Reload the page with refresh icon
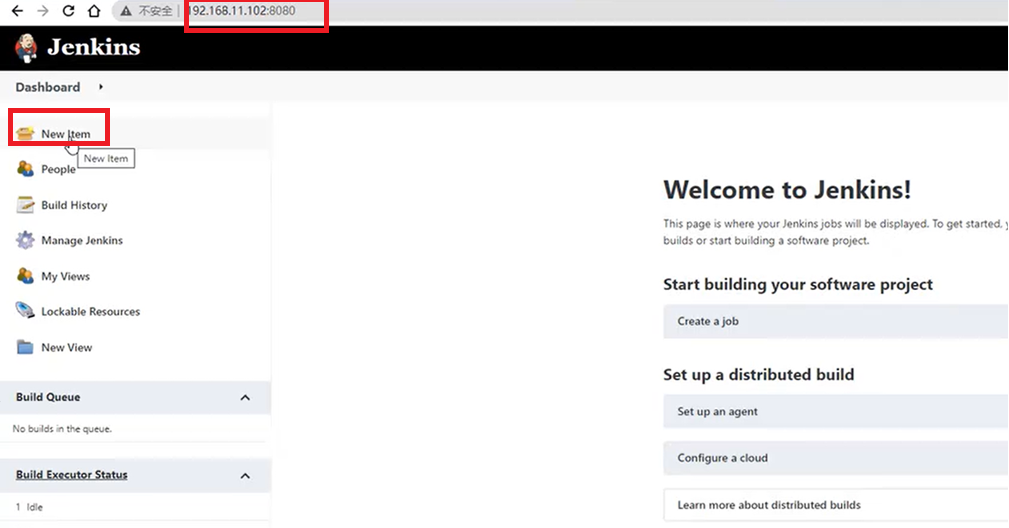1009x528 pixels. [68, 11]
